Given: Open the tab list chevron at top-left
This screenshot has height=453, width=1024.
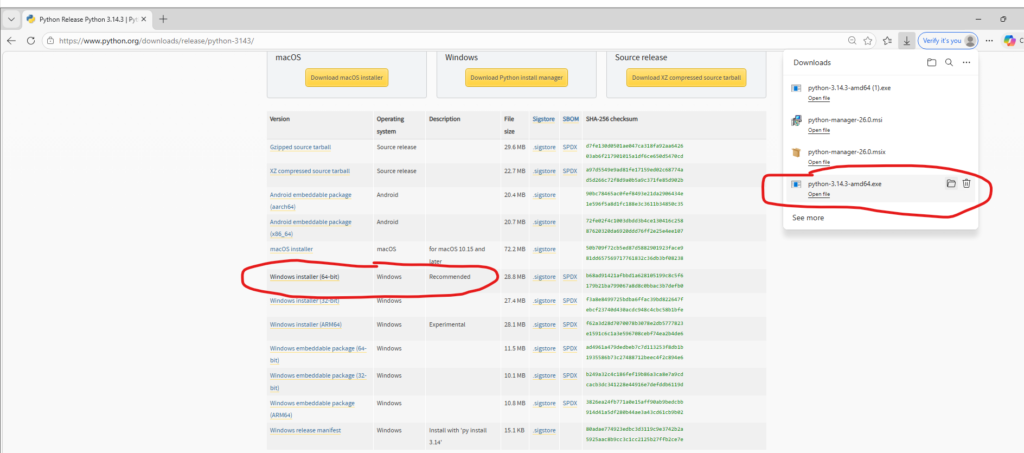Looking at the screenshot, I should 10,19.
